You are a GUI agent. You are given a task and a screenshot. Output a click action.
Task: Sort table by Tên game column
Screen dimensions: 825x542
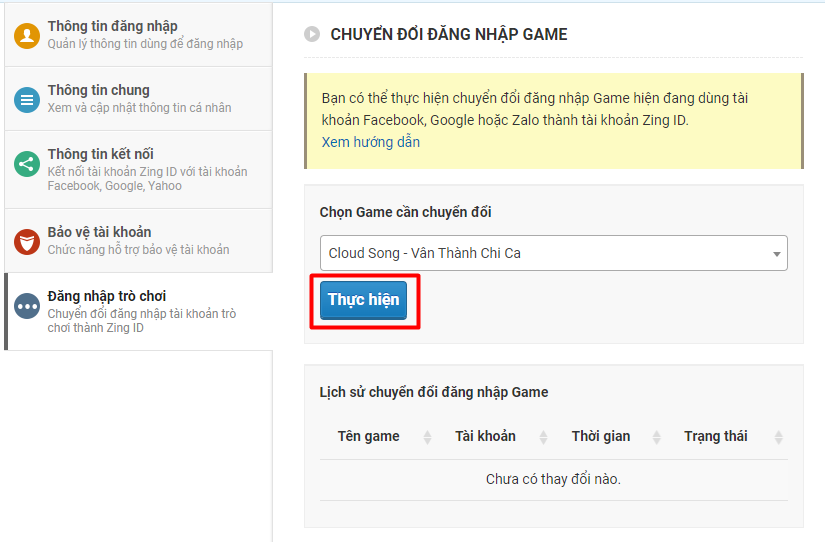click(x=368, y=436)
